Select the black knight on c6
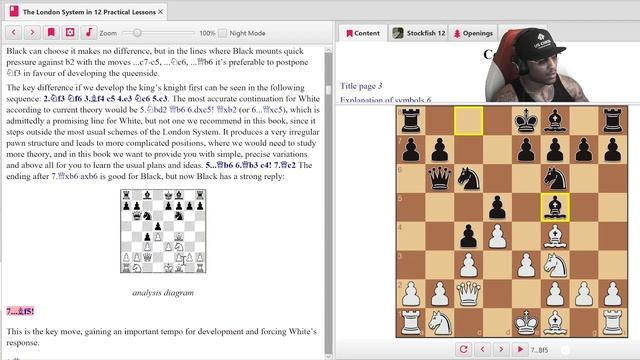Screen dimensions: 640x360 (x=469, y=178)
